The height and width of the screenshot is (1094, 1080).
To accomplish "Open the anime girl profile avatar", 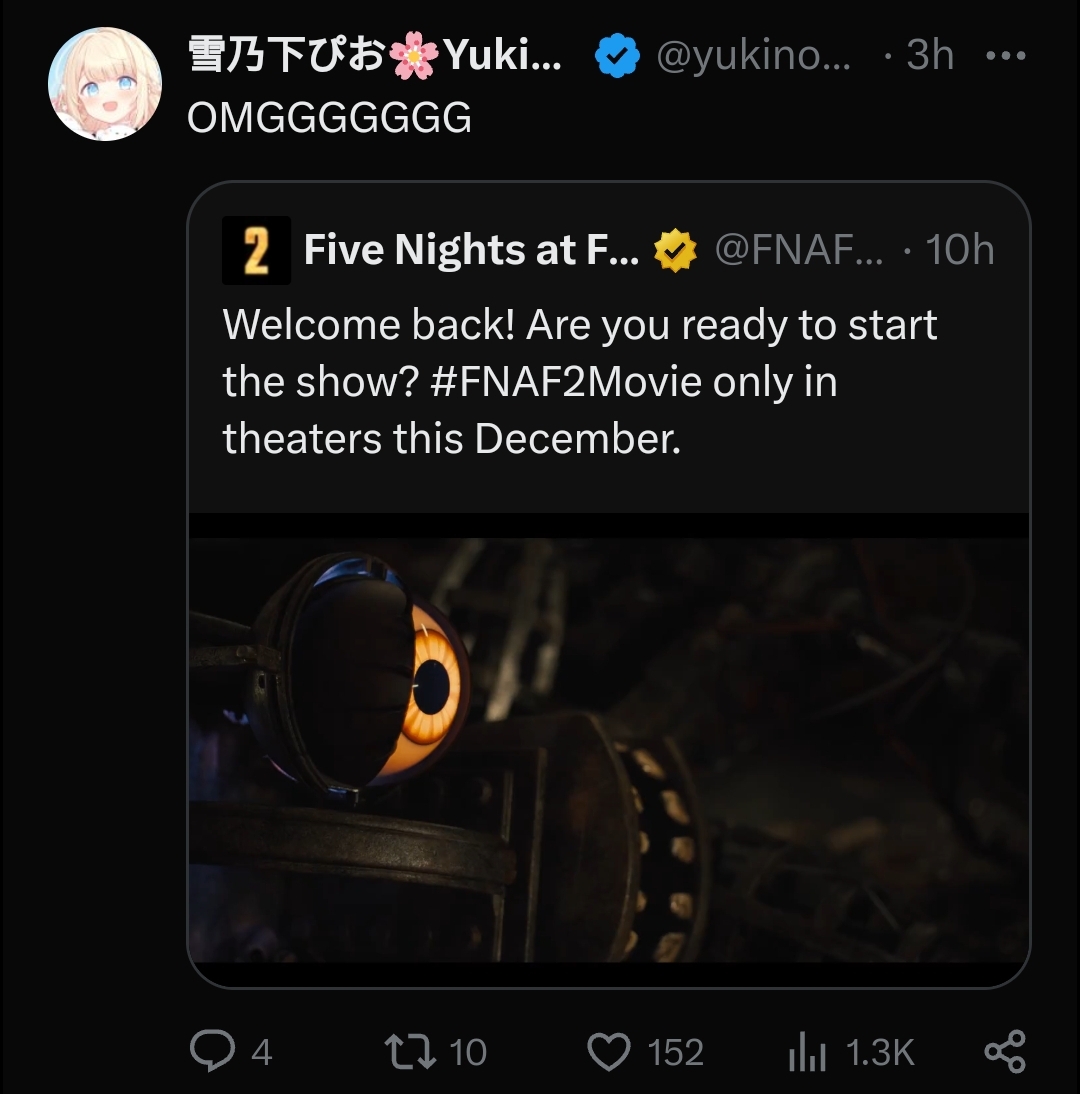I will (x=105, y=84).
